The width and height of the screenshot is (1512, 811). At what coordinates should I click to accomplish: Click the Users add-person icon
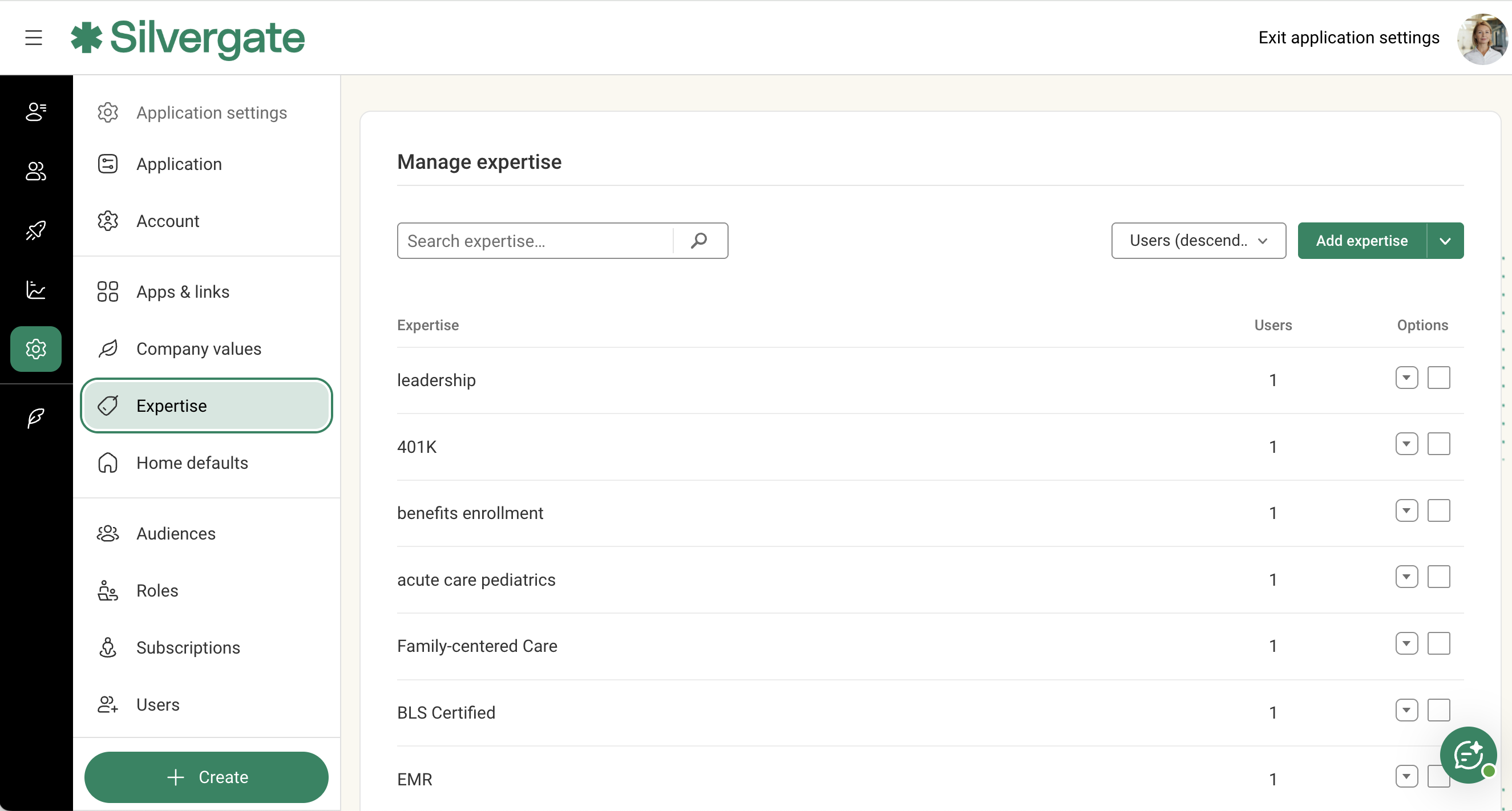(x=108, y=704)
